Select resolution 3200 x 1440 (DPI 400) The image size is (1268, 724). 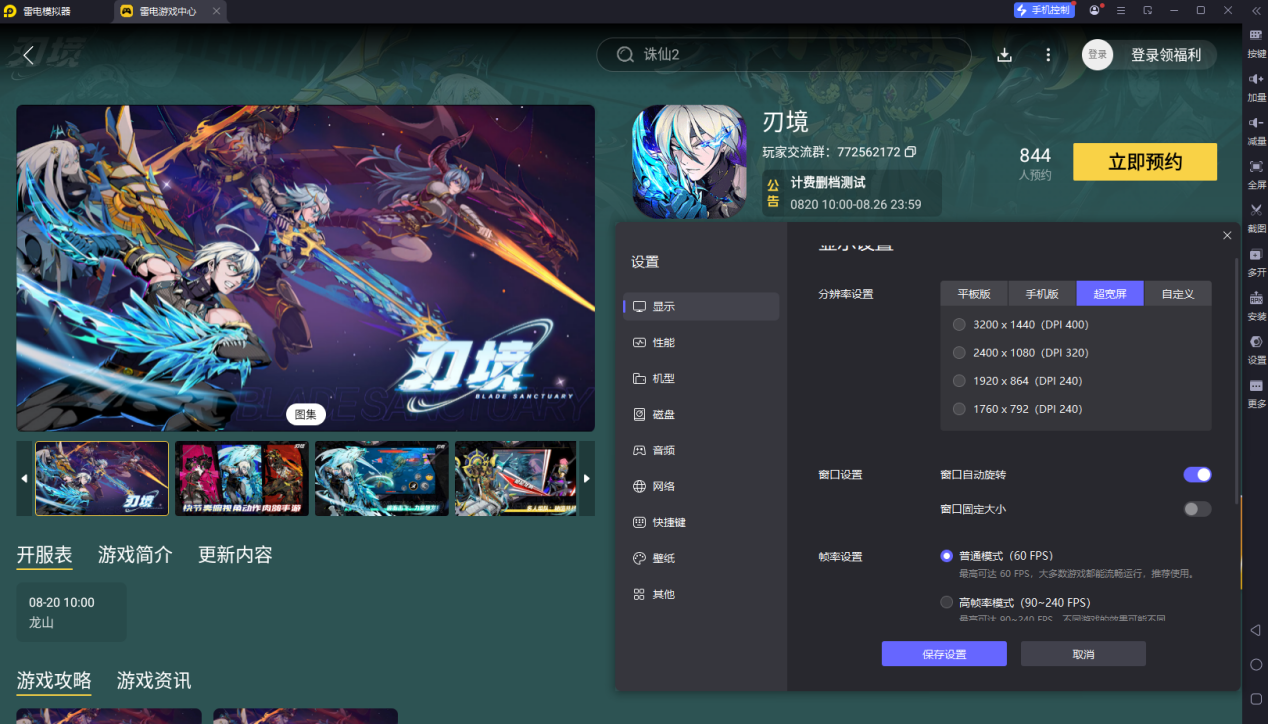click(959, 325)
